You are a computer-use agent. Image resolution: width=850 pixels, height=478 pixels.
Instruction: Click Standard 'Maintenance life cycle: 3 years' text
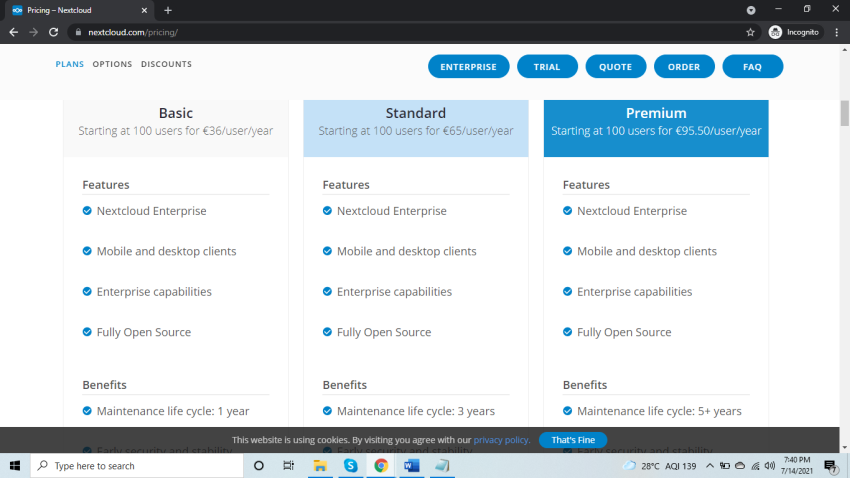coord(416,411)
